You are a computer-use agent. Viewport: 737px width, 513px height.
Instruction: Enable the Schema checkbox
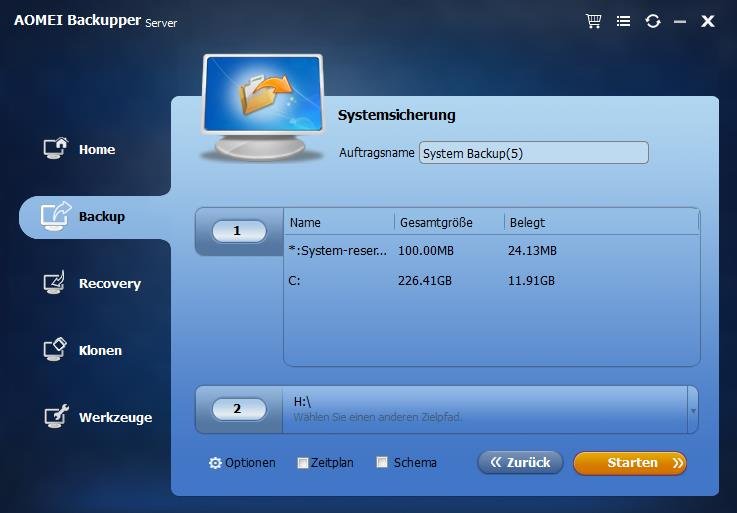point(382,462)
